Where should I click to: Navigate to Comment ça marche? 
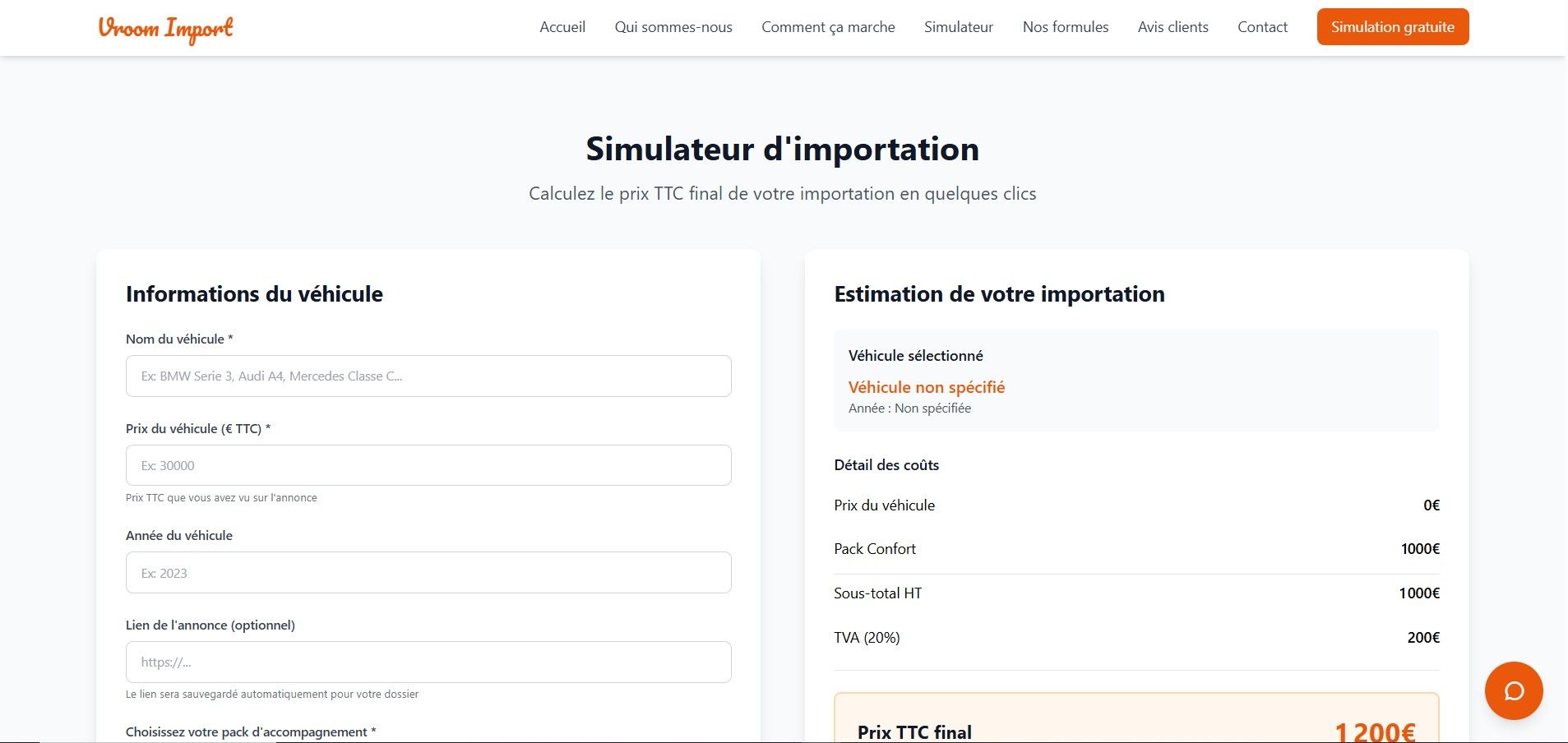click(x=828, y=27)
